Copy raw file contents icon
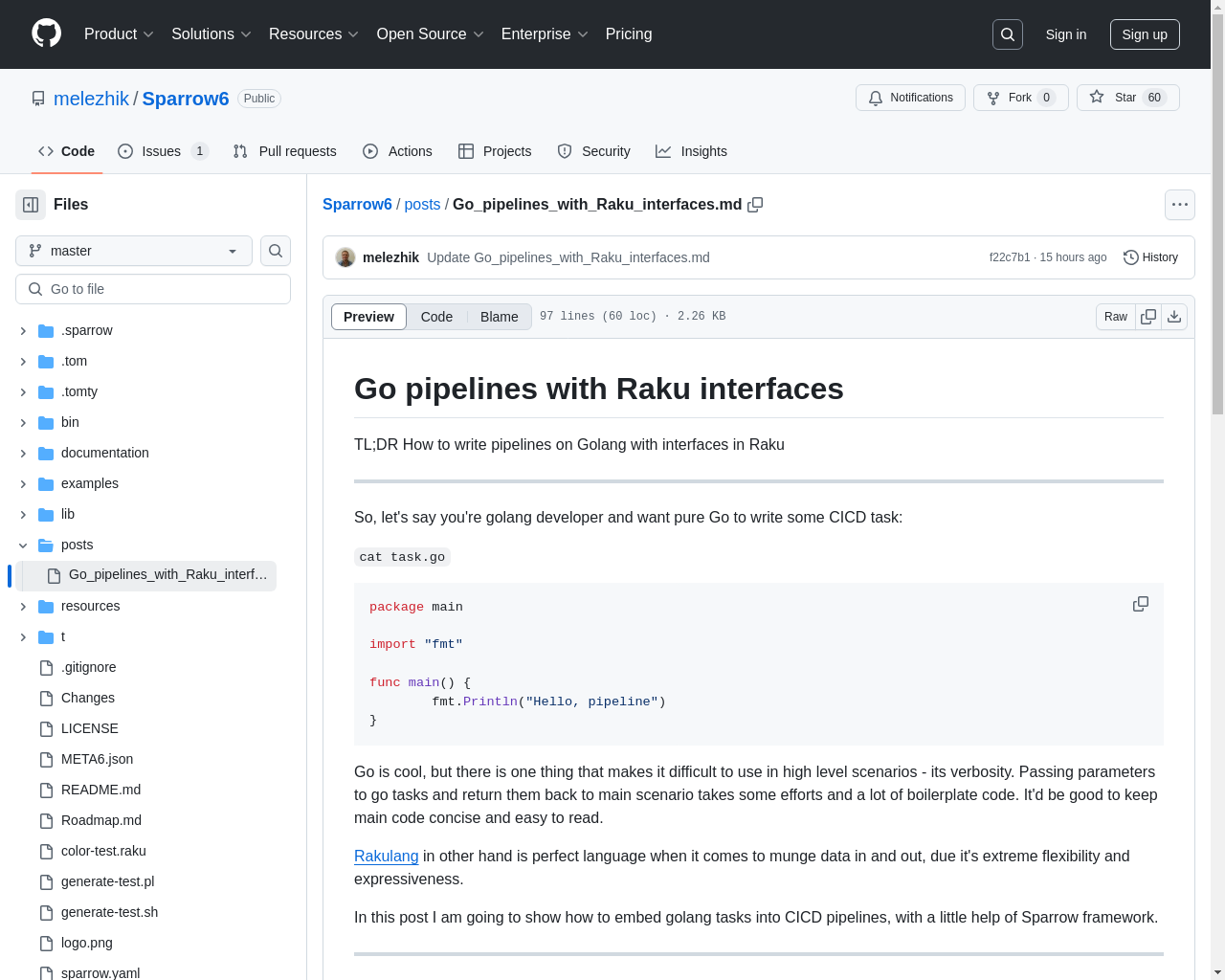Screen dimensions: 1225x980 click(1148, 317)
